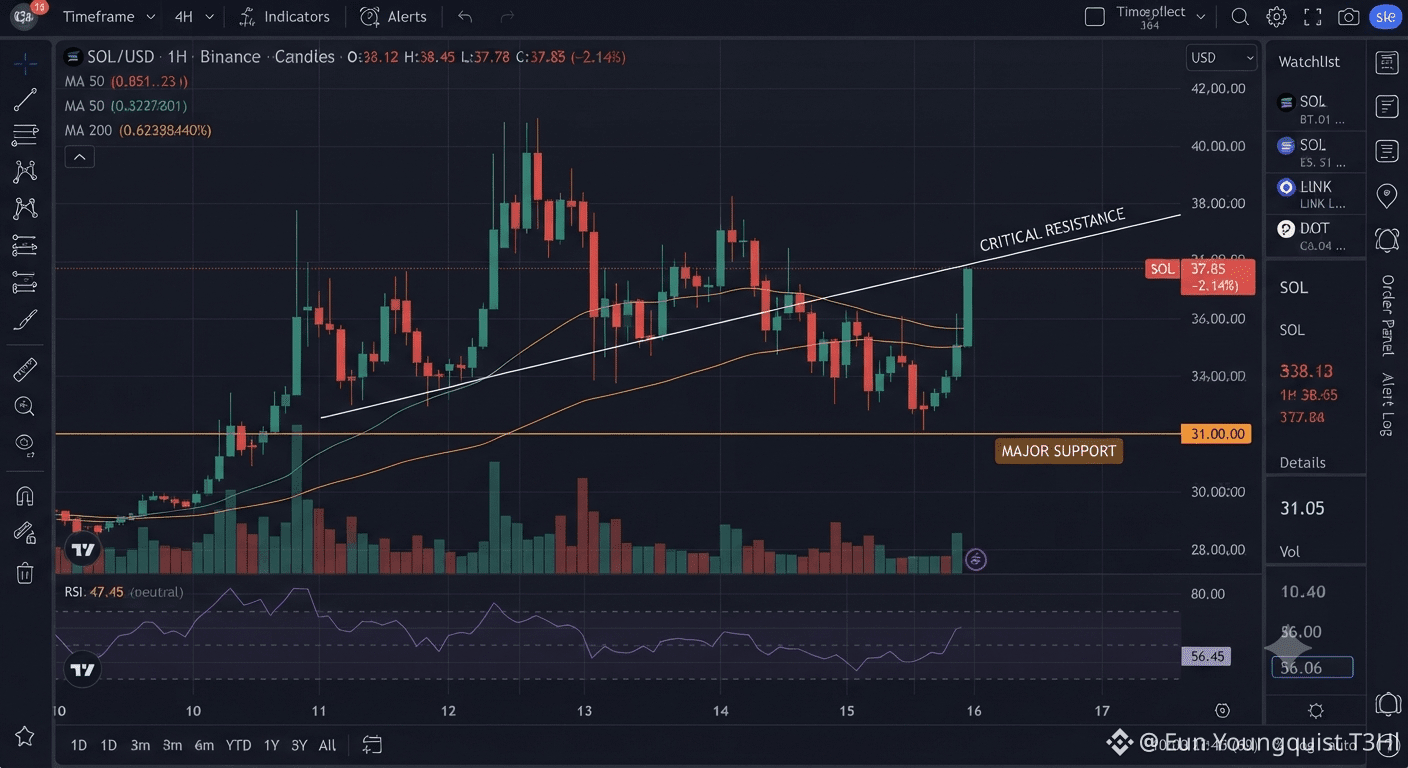Open the go-to-date calendar icon
Viewport: 1408px width, 768px height.
coord(372,745)
